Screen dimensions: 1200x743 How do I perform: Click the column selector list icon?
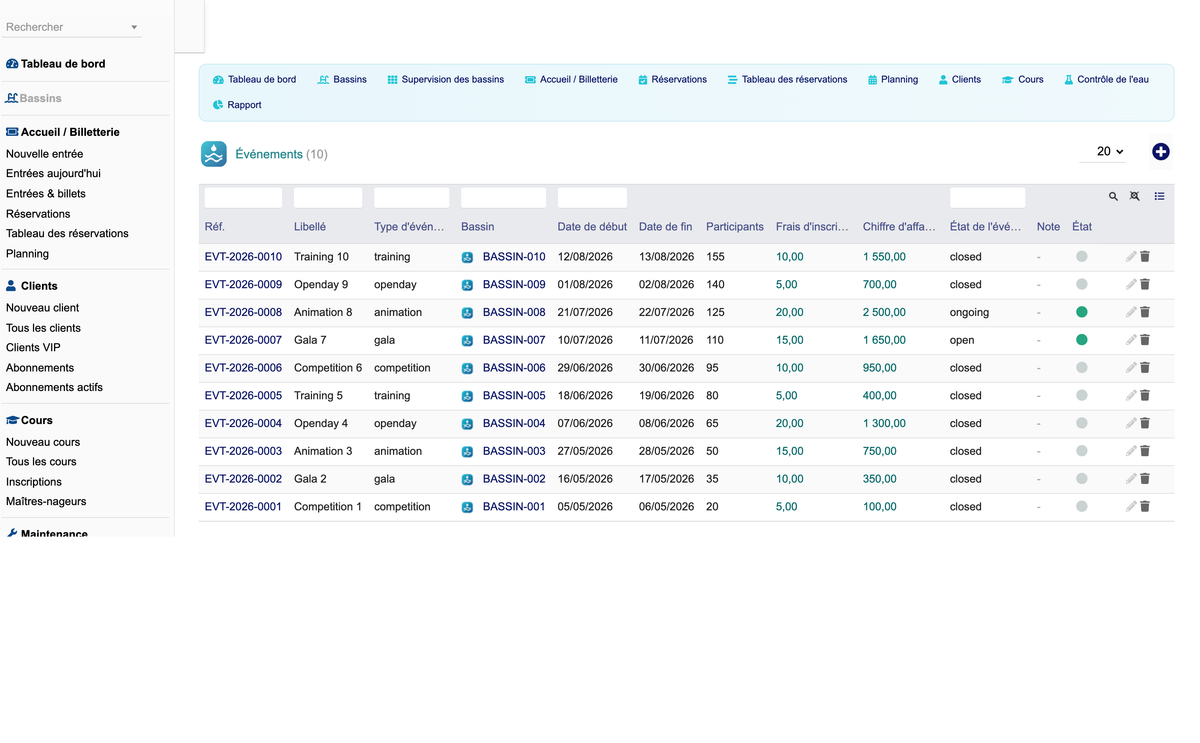click(x=1159, y=197)
